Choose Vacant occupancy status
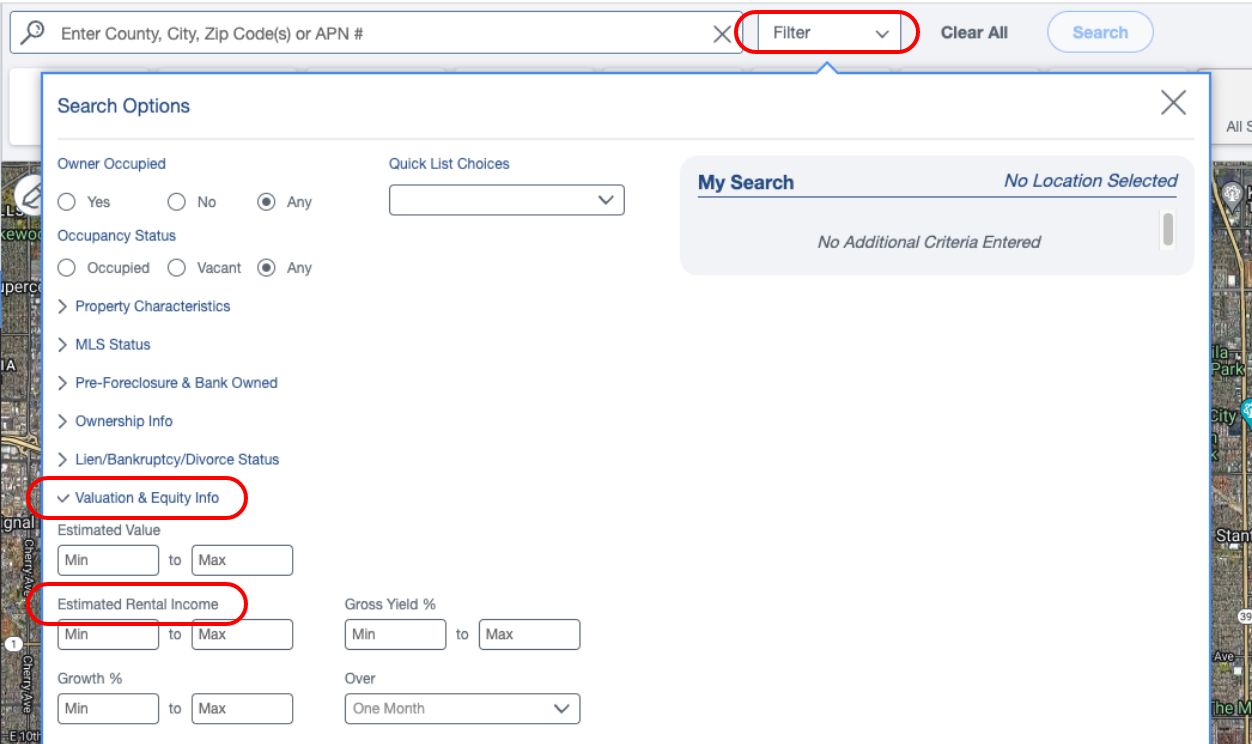1252x744 pixels. pyautogui.click(x=177, y=268)
